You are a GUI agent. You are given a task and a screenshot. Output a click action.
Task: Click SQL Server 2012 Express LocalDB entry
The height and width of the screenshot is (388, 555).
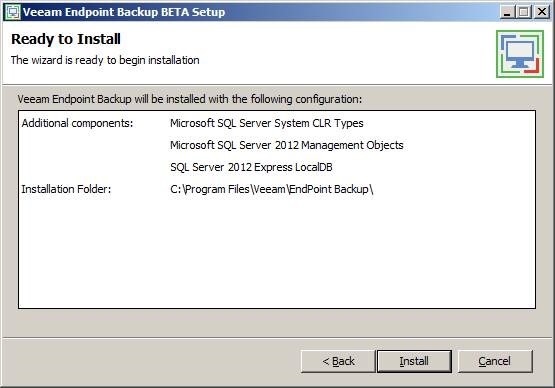(x=251, y=167)
